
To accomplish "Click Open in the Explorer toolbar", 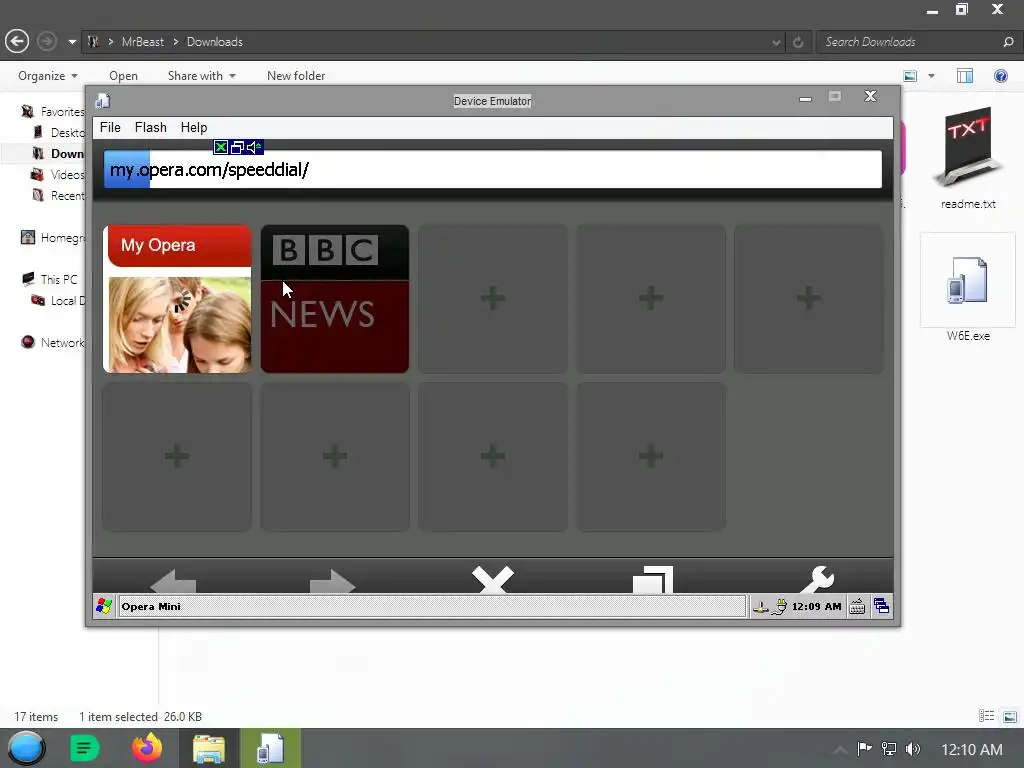I will pos(123,76).
